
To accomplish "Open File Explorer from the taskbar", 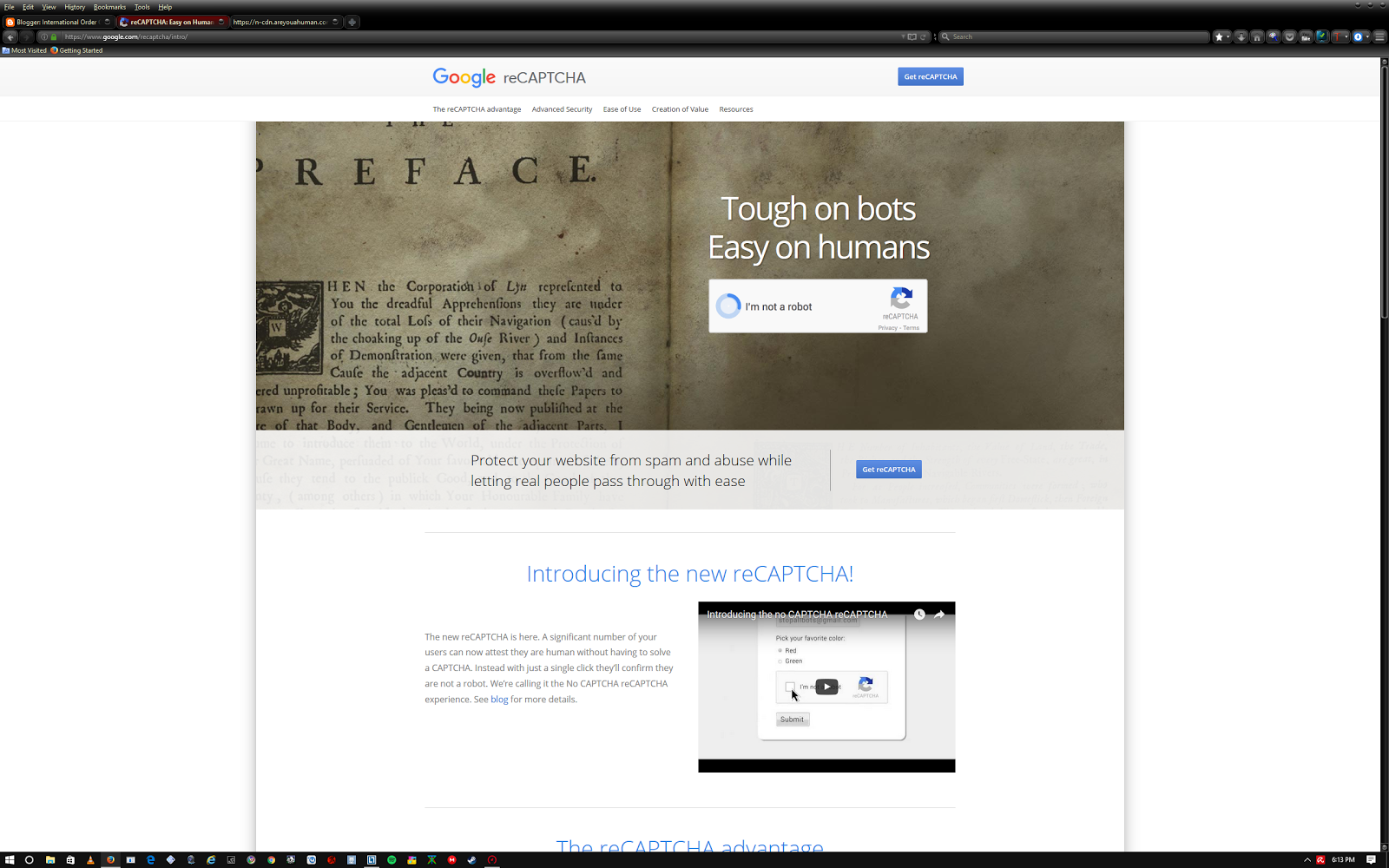I will coord(50,860).
